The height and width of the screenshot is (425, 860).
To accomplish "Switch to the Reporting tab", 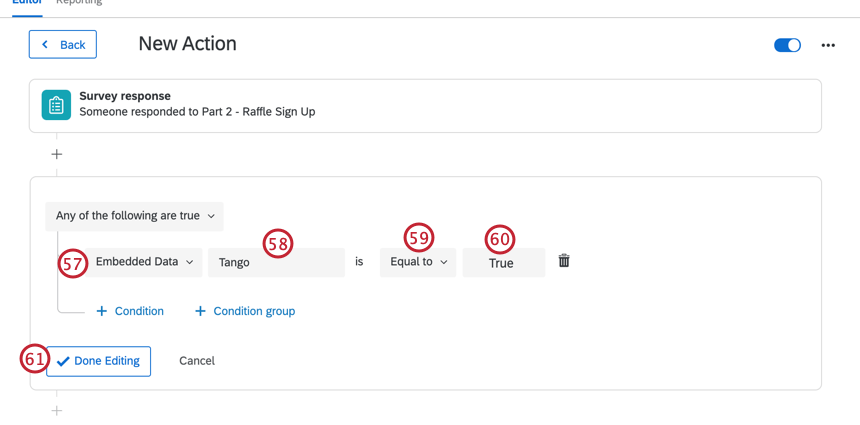I will coord(79,2).
